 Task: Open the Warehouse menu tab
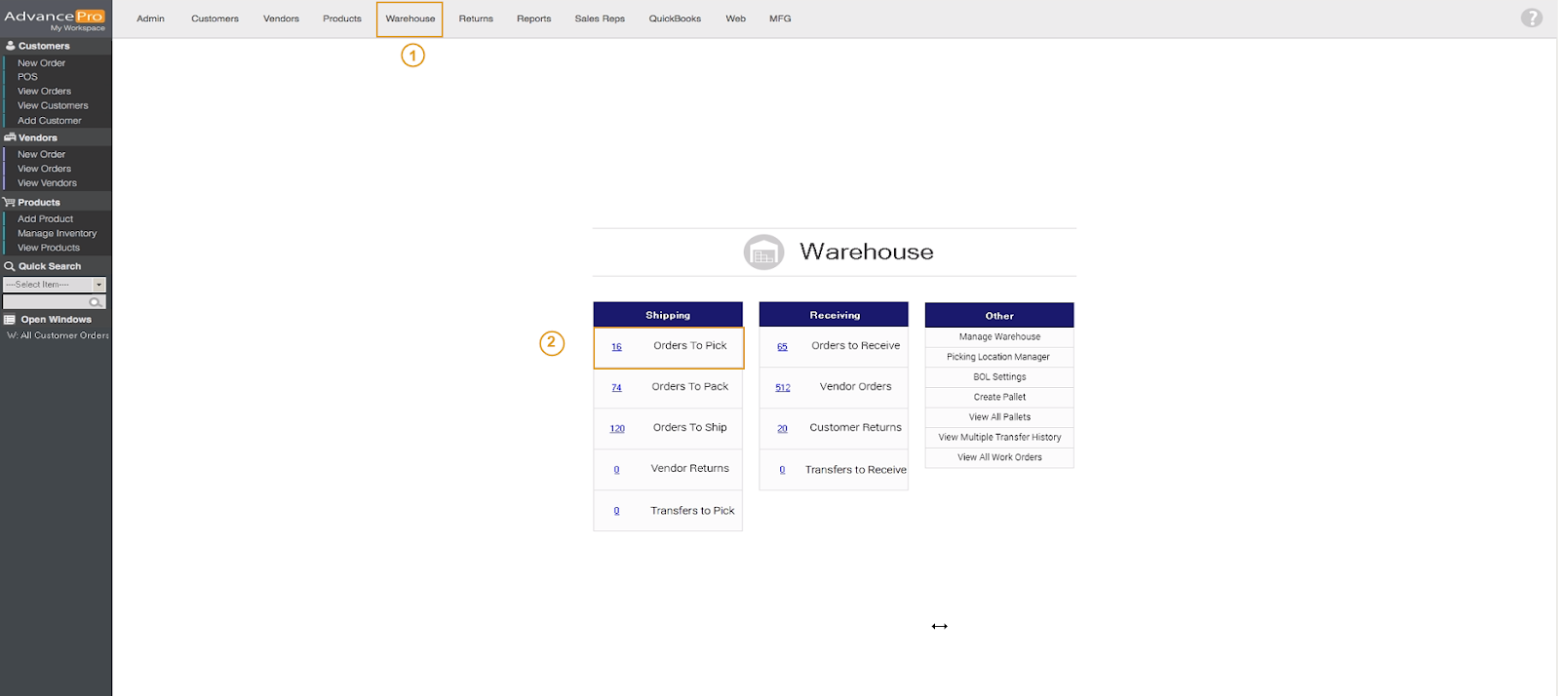tap(410, 19)
